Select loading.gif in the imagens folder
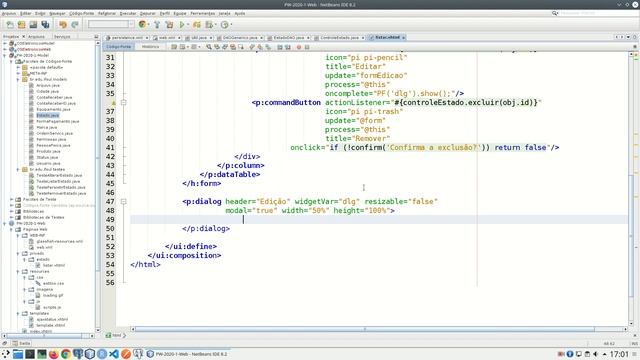 coord(53,295)
